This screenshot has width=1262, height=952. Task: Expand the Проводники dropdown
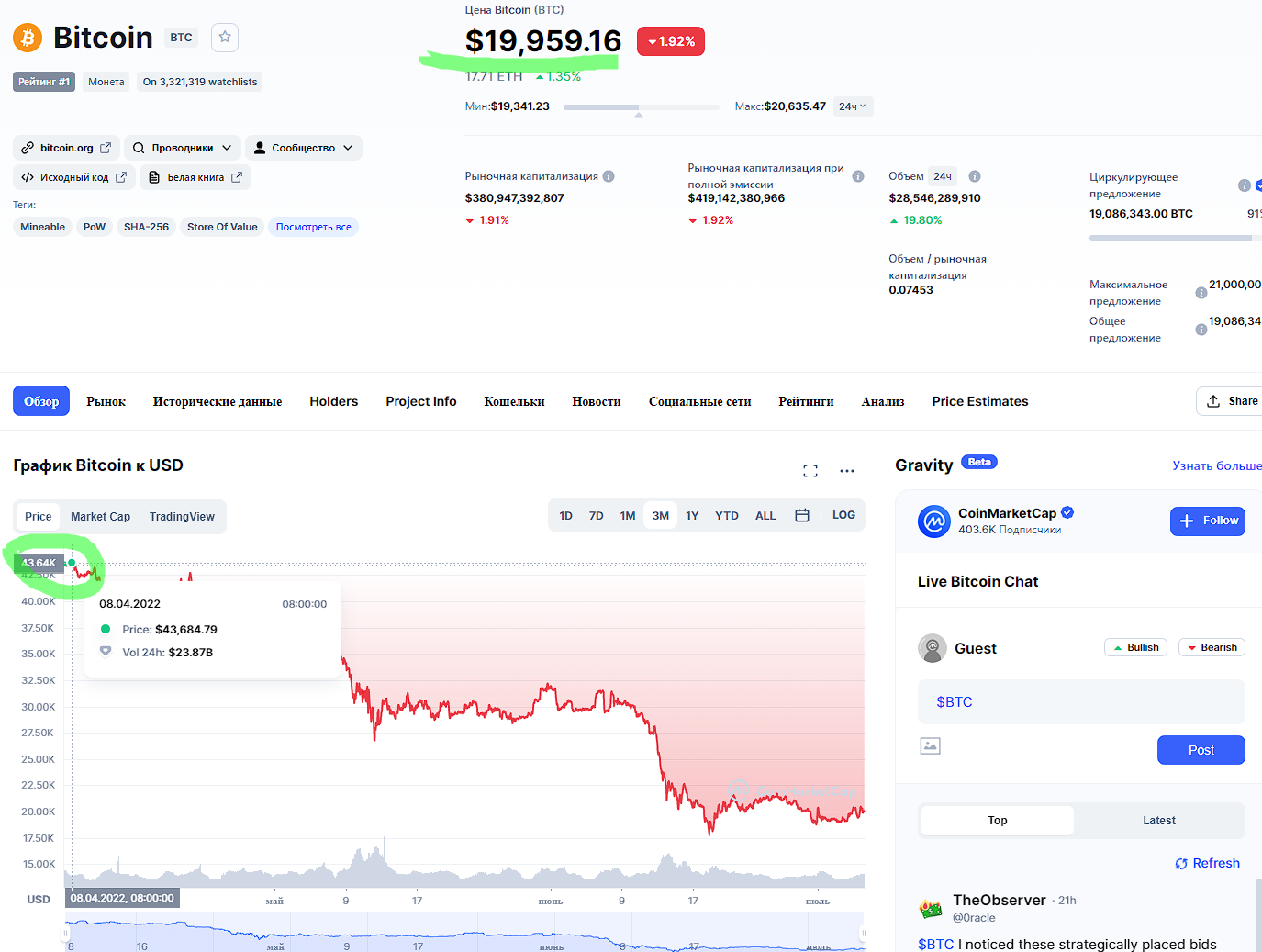183,148
